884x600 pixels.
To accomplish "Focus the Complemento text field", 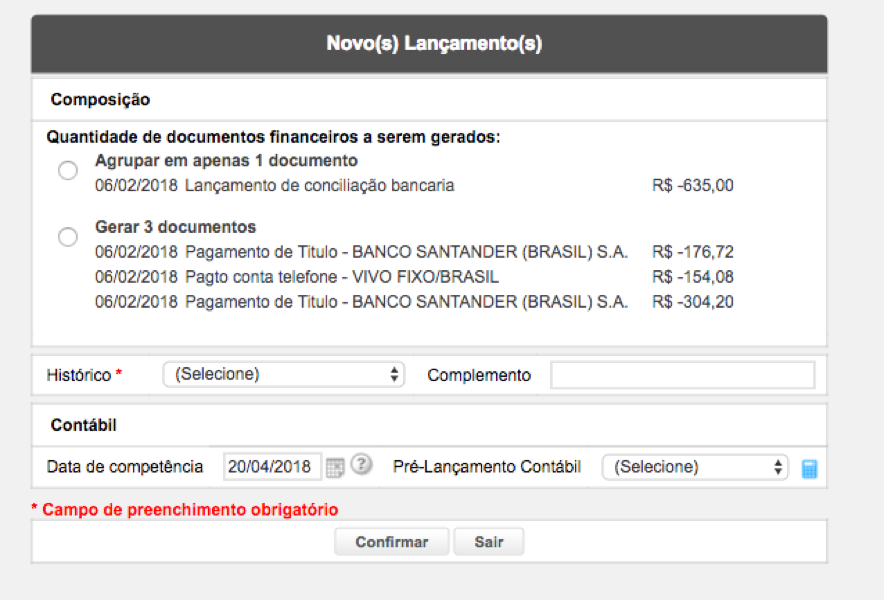I will pyautogui.click(x=683, y=375).
